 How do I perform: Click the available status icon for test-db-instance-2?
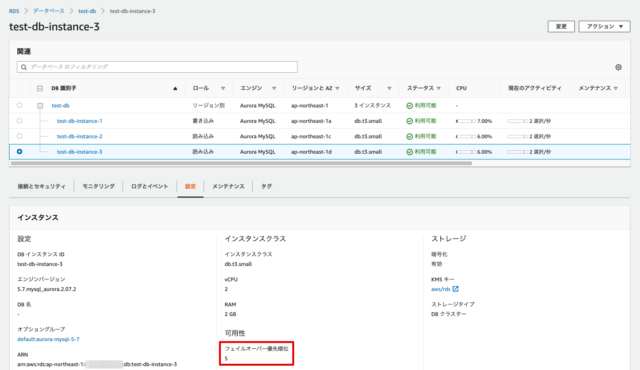pyautogui.click(x=409, y=137)
